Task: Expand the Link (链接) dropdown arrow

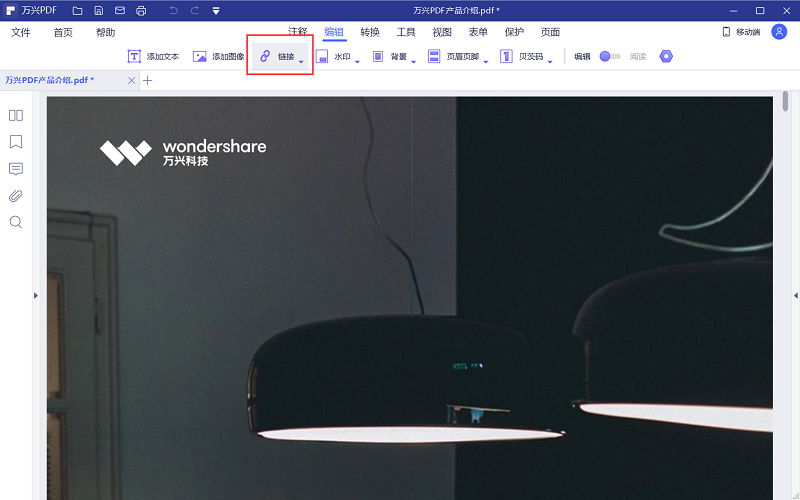Action: click(x=301, y=62)
